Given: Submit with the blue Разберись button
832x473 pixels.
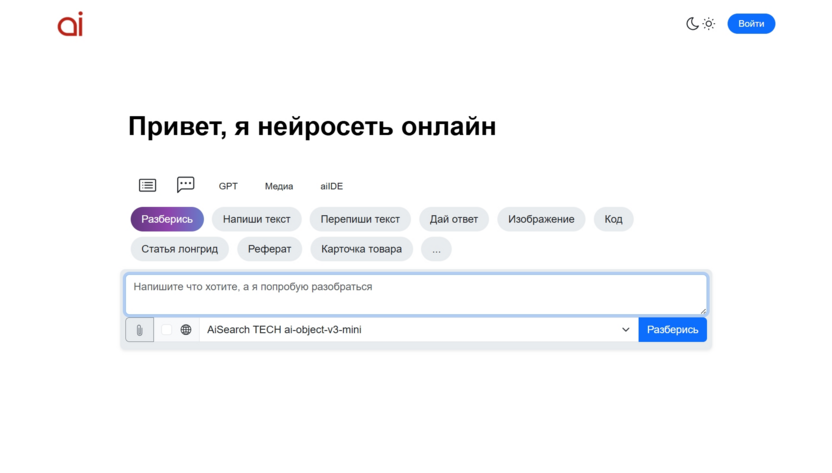Looking at the screenshot, I should pyautogui.click(x=672, y=330).
